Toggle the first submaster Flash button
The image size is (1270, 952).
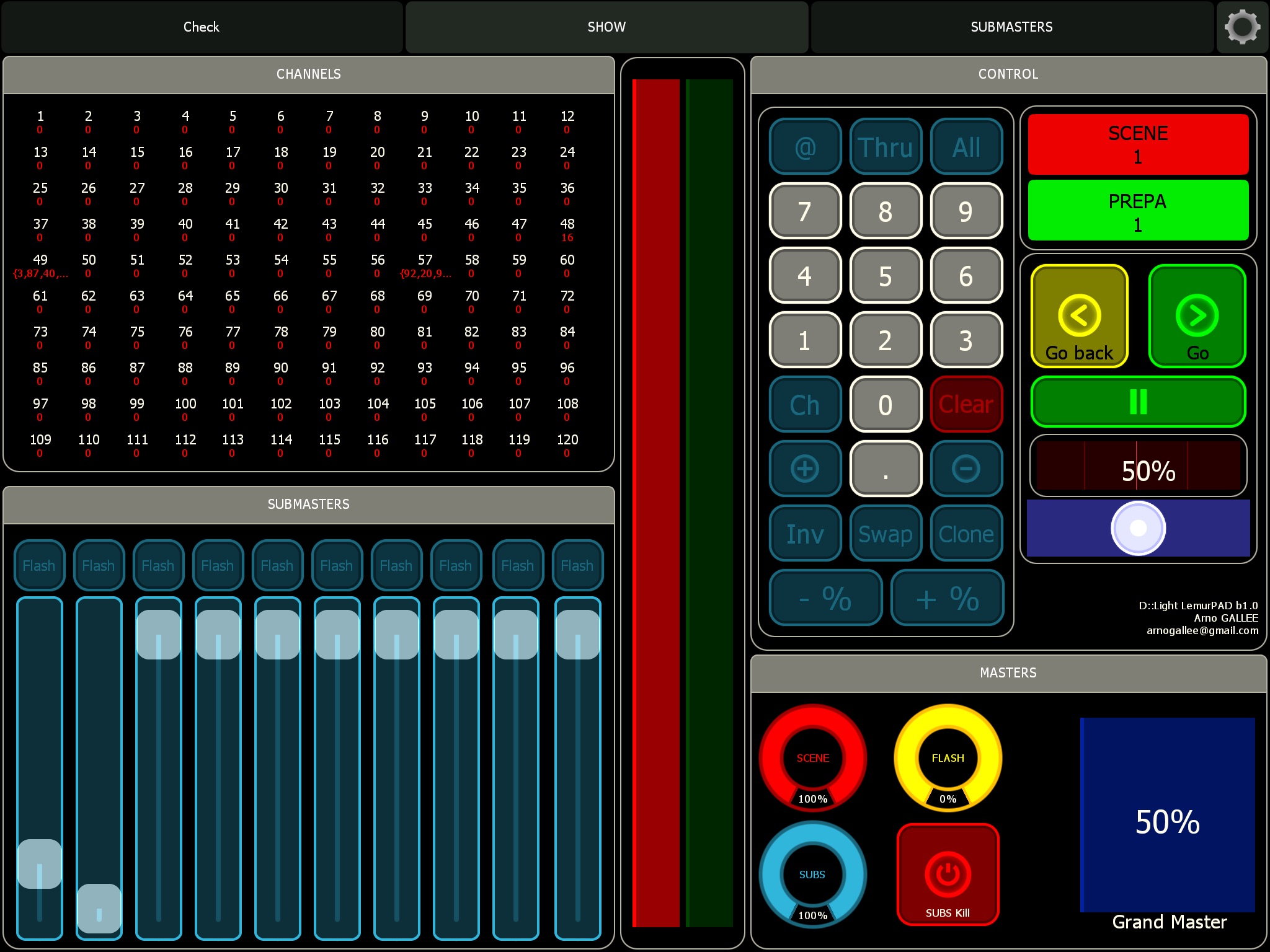[39, 565]
